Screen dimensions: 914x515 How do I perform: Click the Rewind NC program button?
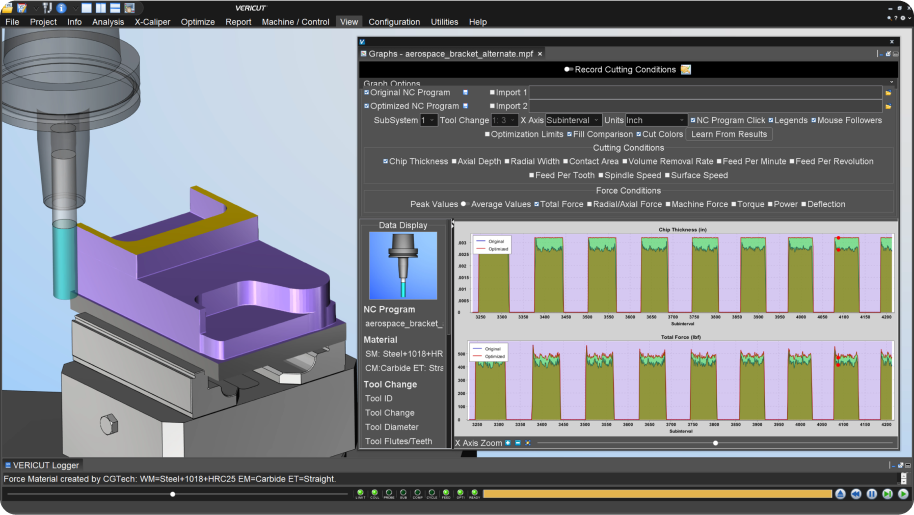click(856, 494)
